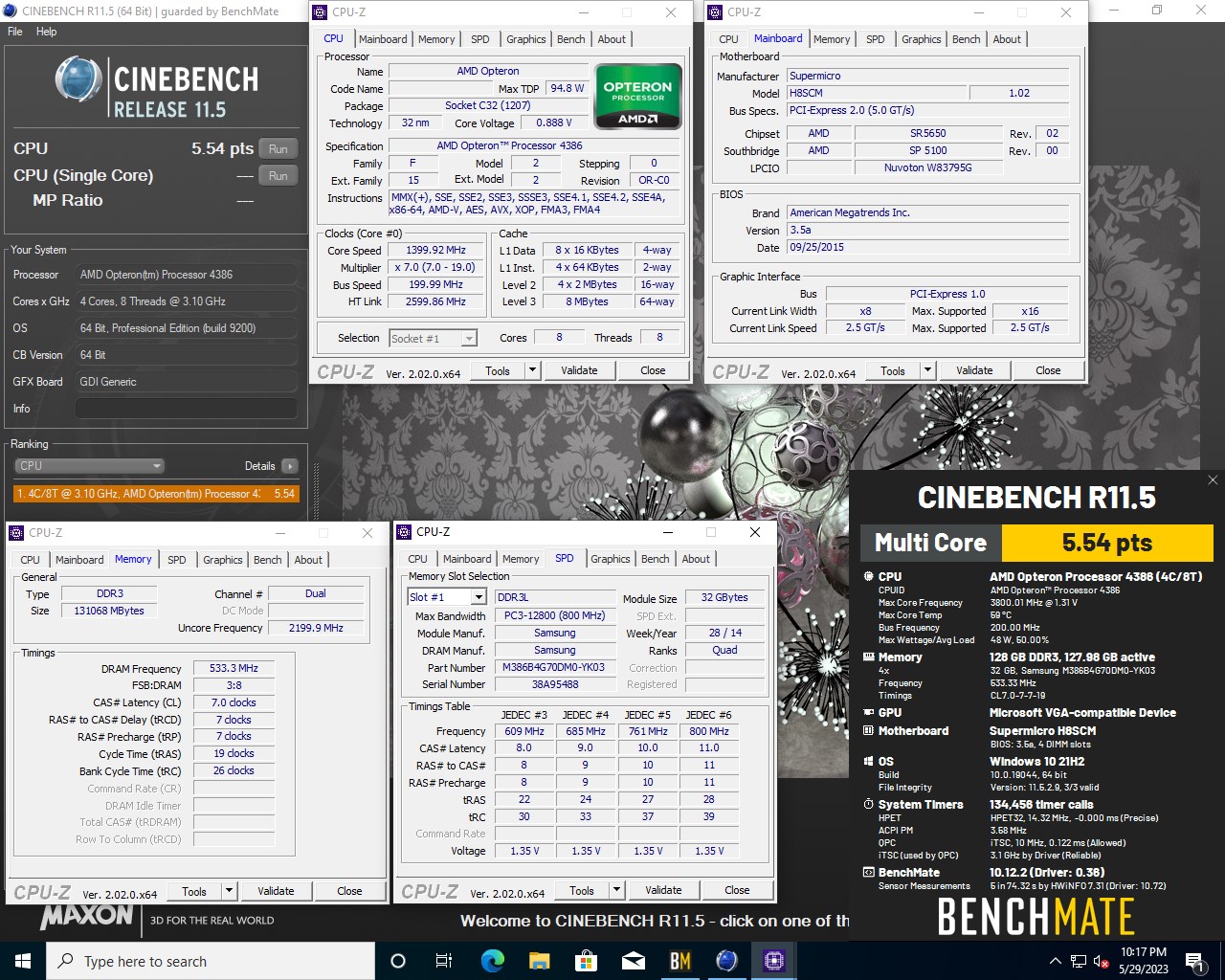1225x980 pixels.
Task: Click Close button in Mainboard window
Action: (1048, 370)
